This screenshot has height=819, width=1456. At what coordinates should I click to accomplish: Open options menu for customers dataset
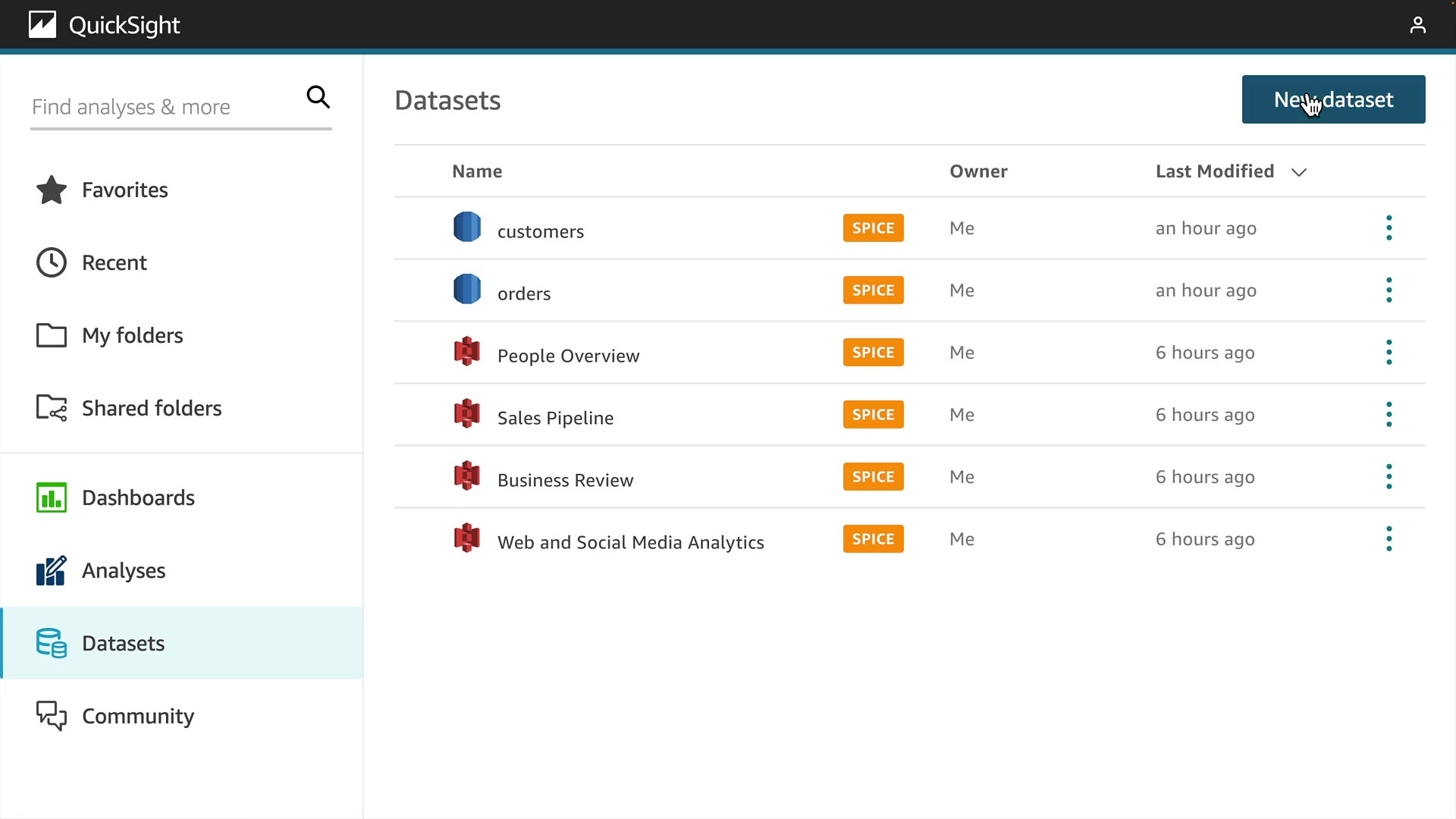[x=1389, y=228]
